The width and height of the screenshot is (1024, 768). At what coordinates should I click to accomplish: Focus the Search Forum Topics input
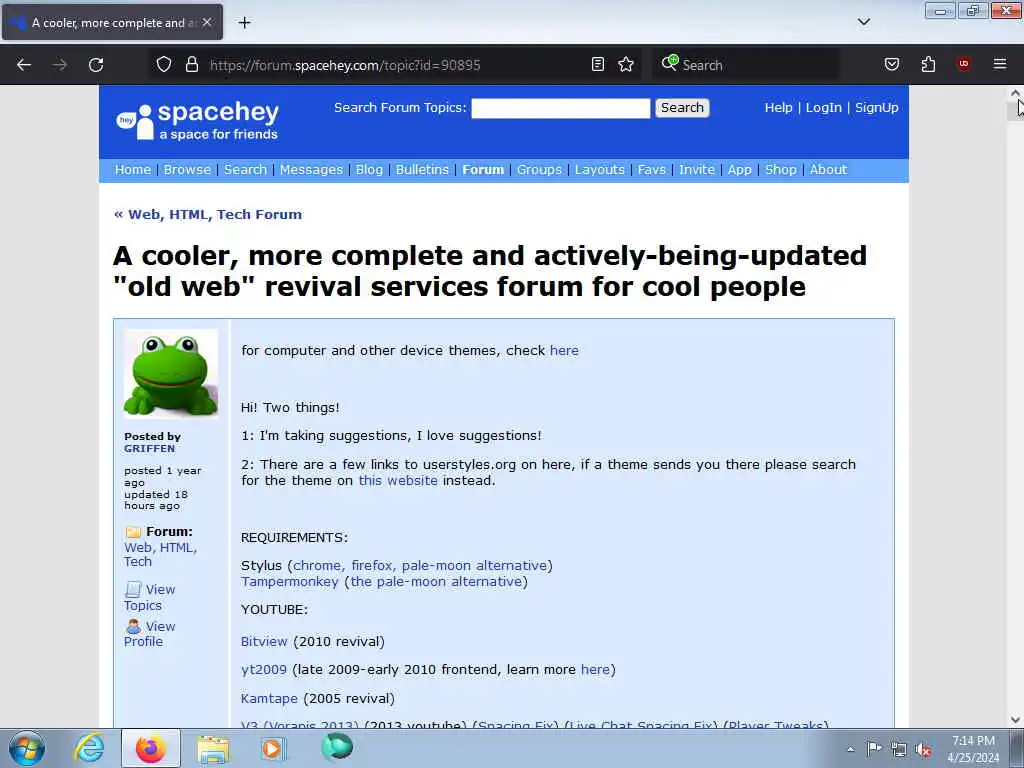coord(560,108)
